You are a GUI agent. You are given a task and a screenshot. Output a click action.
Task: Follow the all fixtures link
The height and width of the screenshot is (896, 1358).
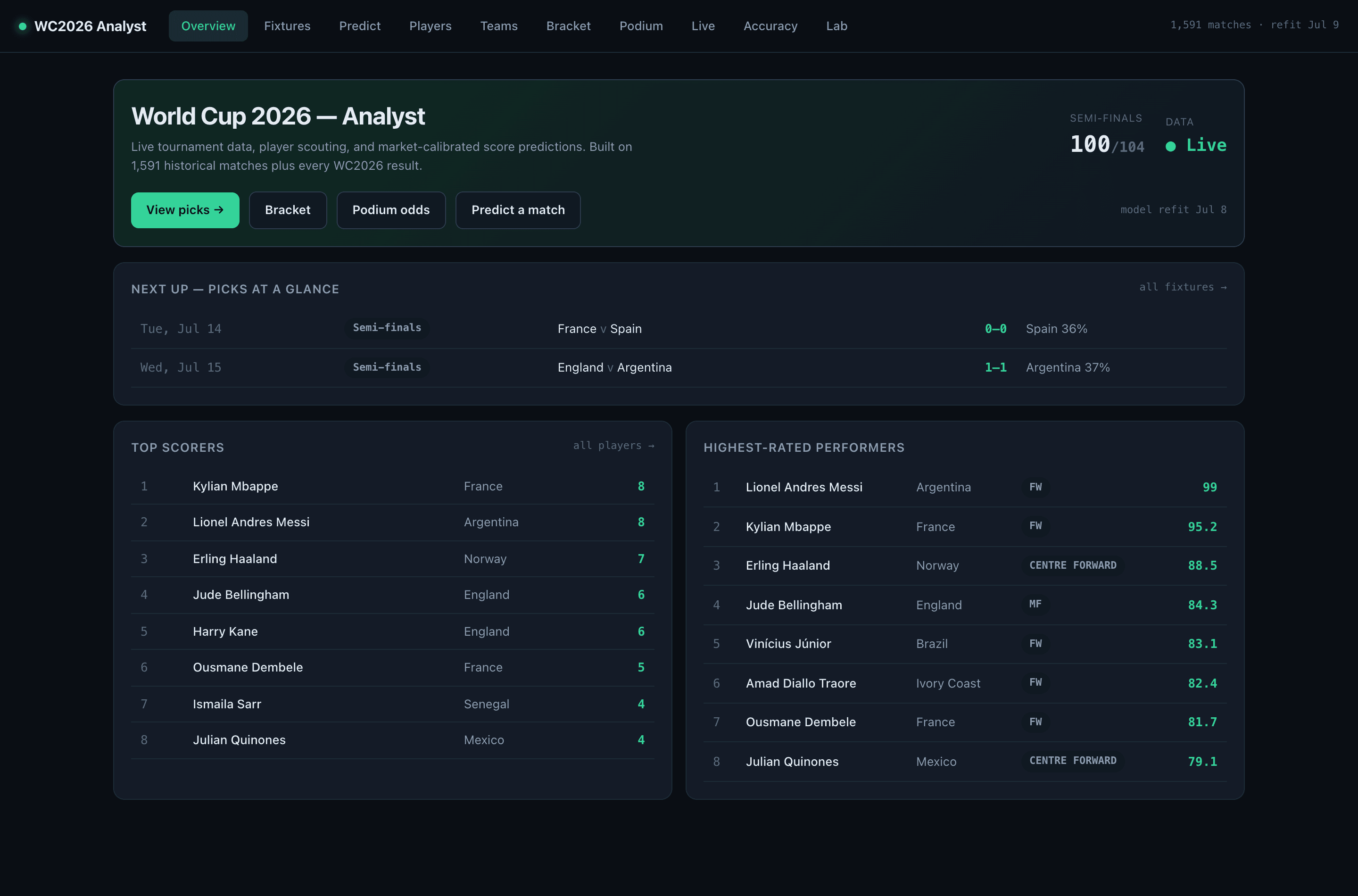coord(1183,287)
